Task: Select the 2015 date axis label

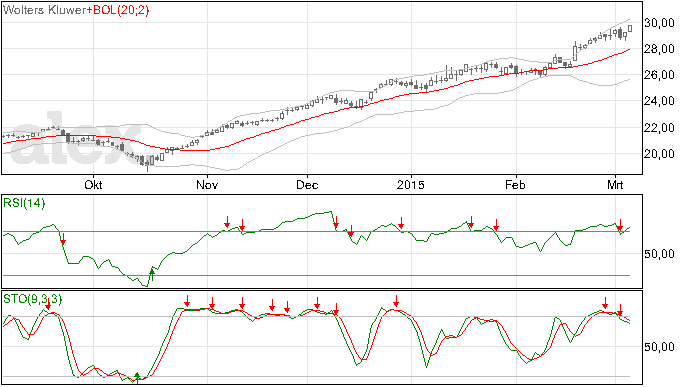Action: click(x=411, y=184)
